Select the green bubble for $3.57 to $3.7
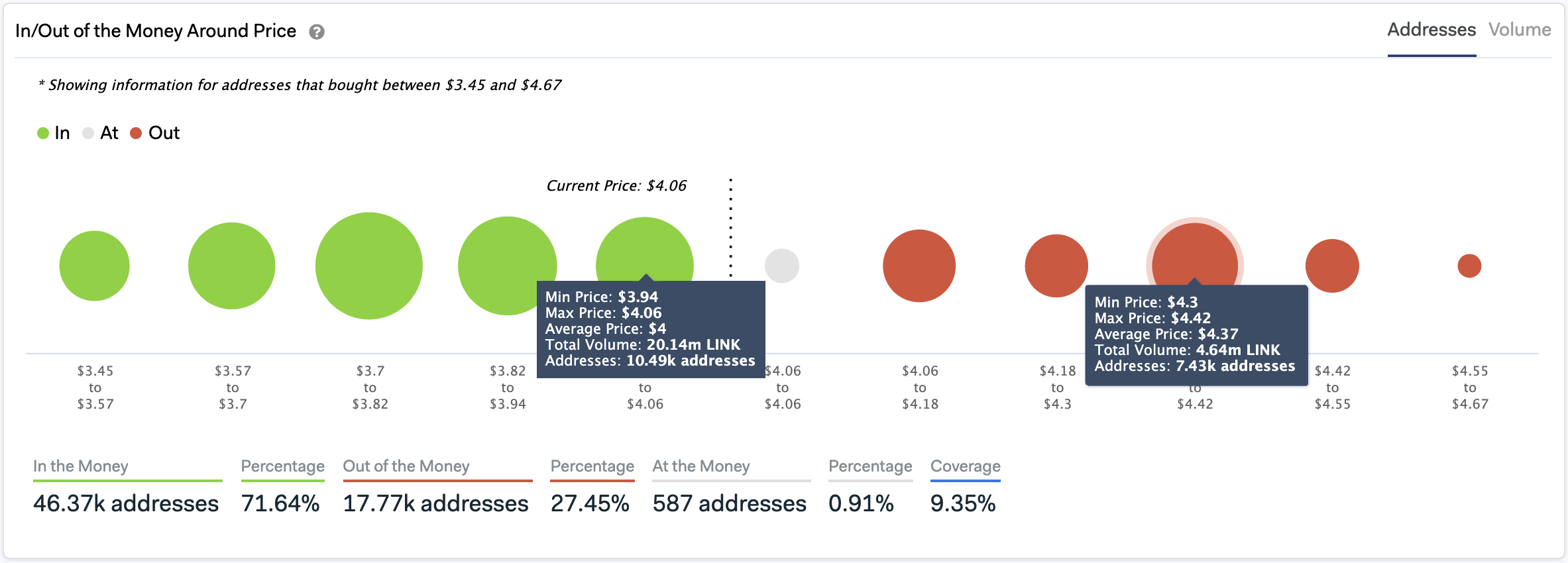 coord(232,266)
